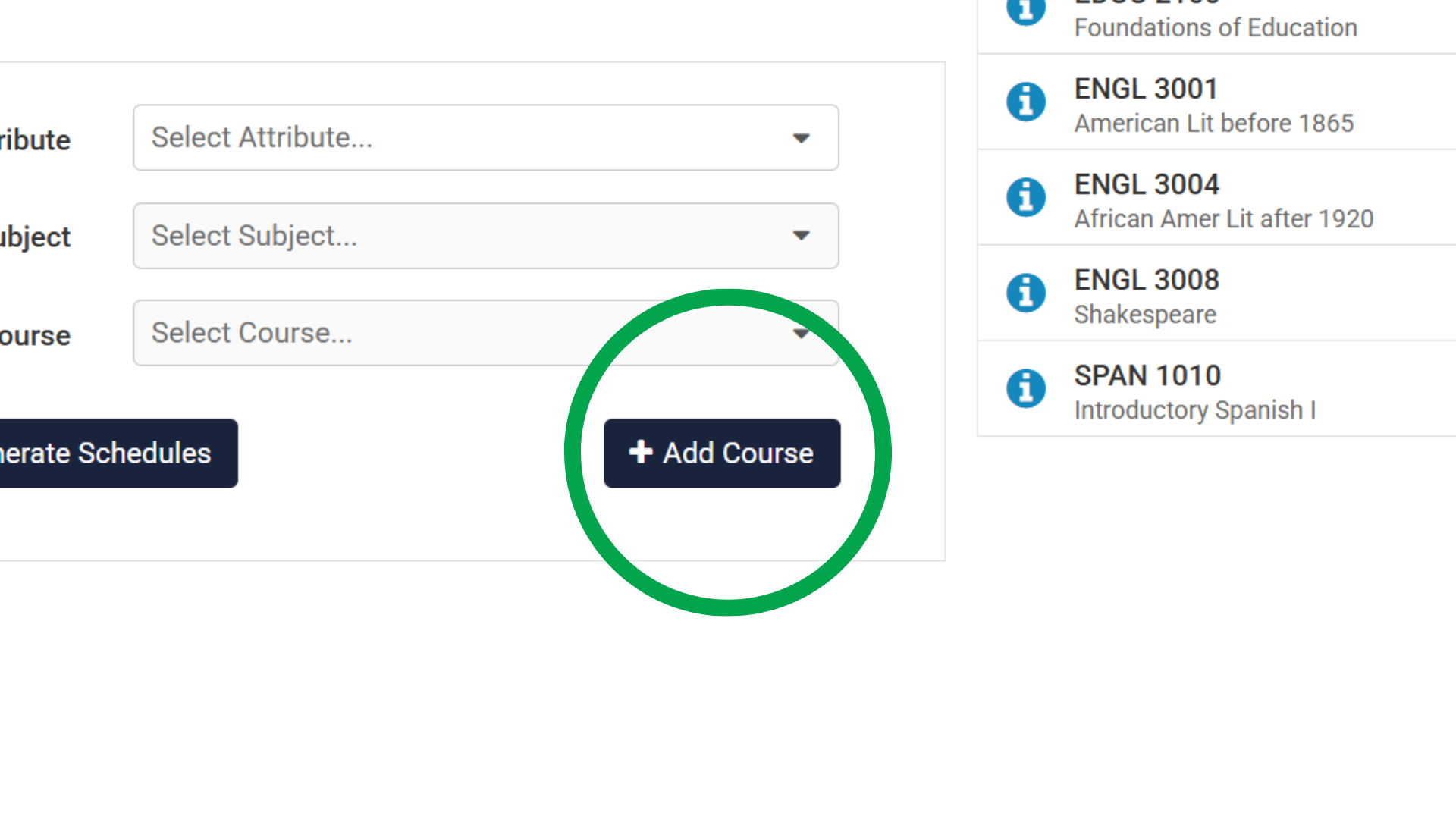Screen dimensions: 1456x819
Task: Click the info icon beside American Lit before 1865
Action: point(1025,102)
